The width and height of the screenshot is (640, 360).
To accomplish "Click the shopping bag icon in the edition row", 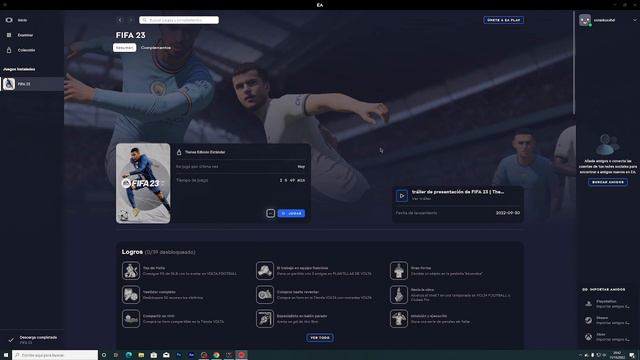I will point(179,152).
